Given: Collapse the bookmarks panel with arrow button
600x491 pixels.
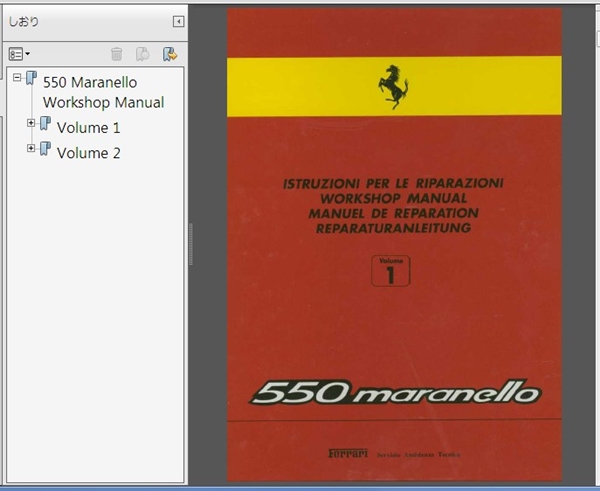Looking at the screenshot, I should click(178, 21).
